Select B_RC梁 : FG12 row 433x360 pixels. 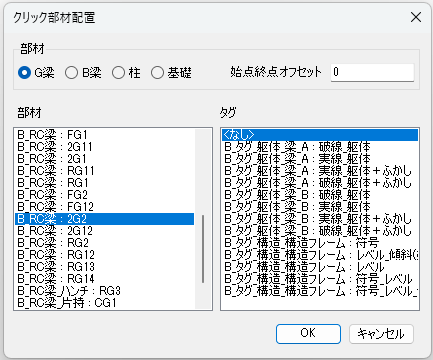105,207
